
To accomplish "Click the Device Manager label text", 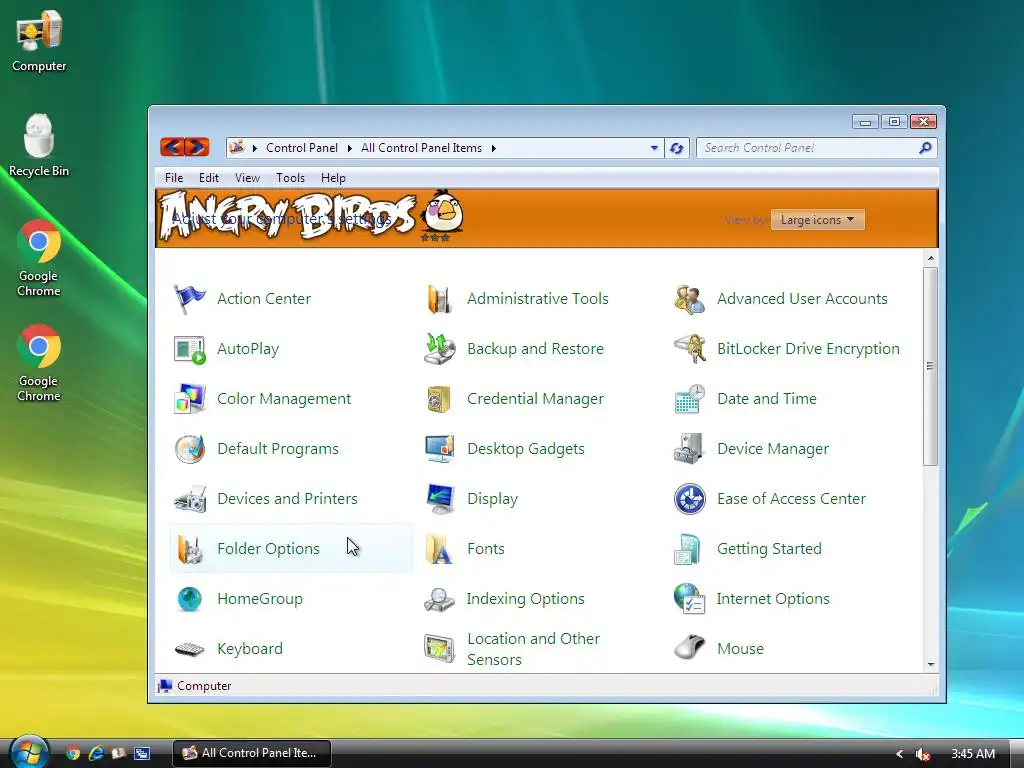I will 773,449.
